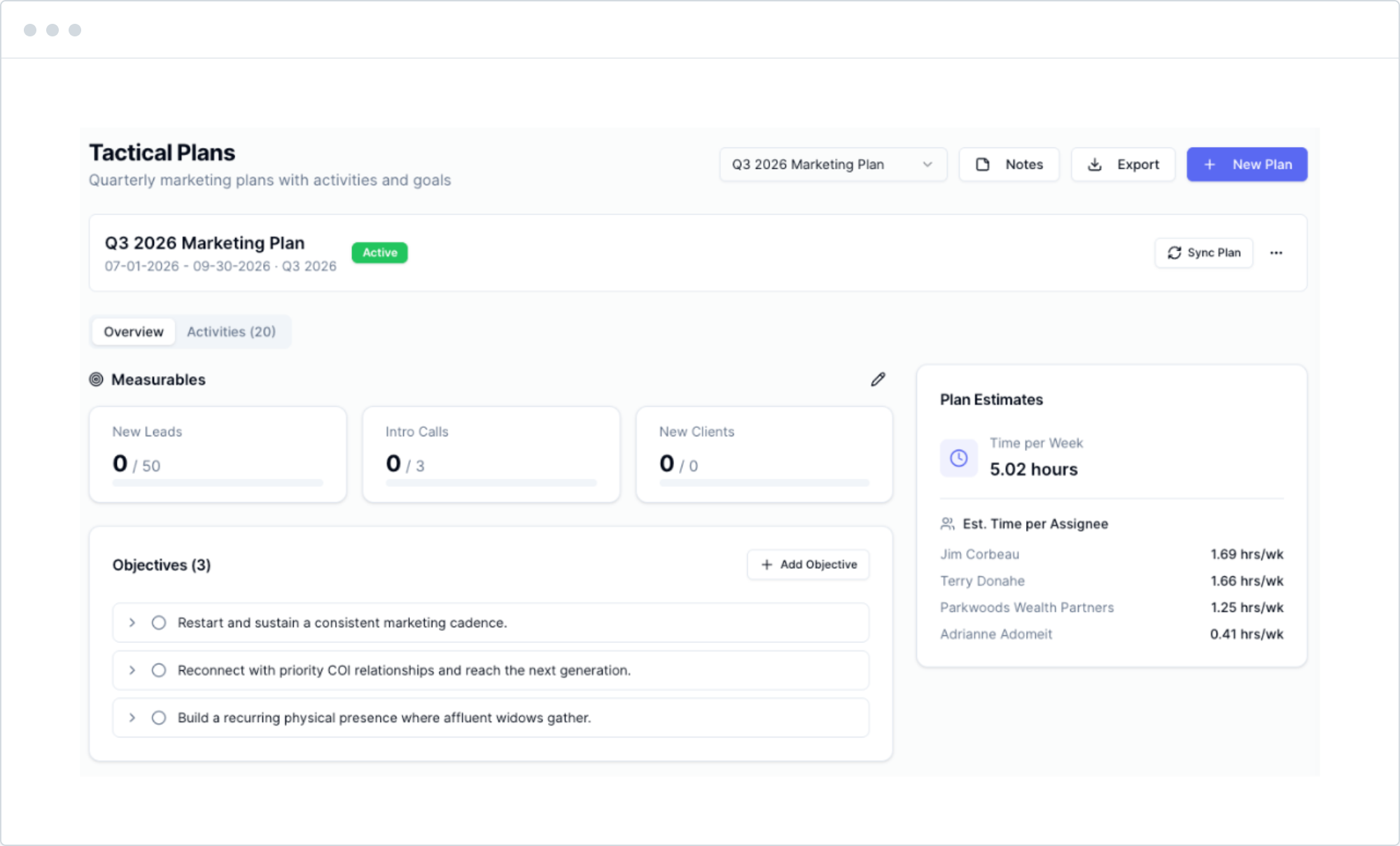Click the '1.25 hrs/wk' value

[1247, 608]
